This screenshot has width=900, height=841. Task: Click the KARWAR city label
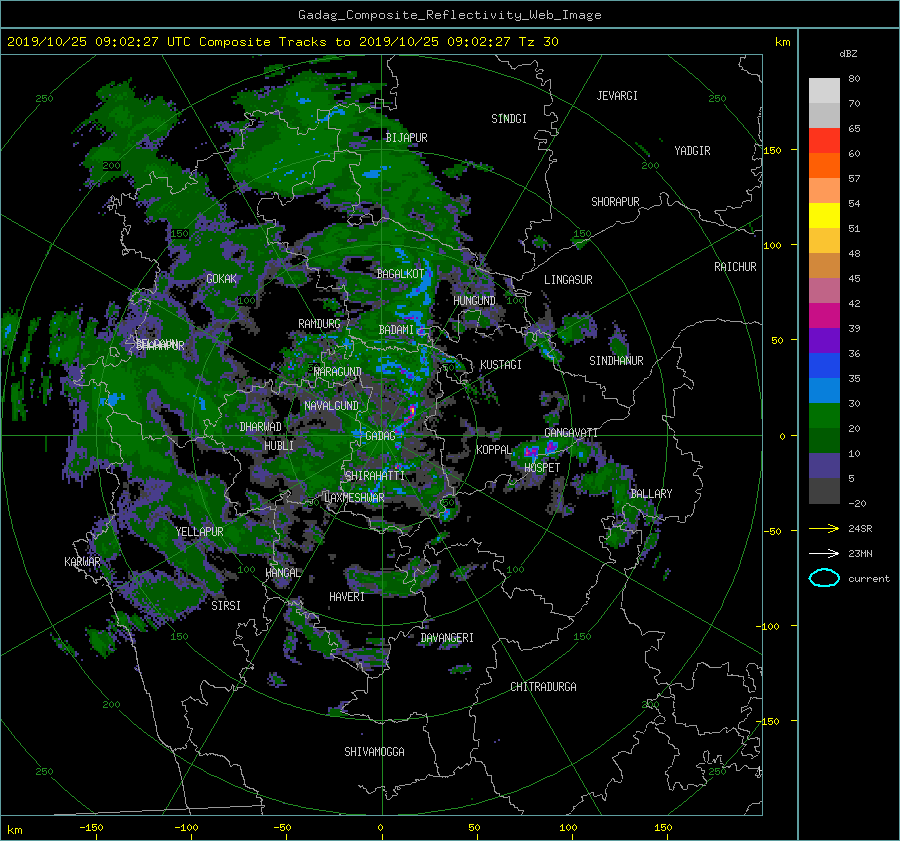(82, 561)
